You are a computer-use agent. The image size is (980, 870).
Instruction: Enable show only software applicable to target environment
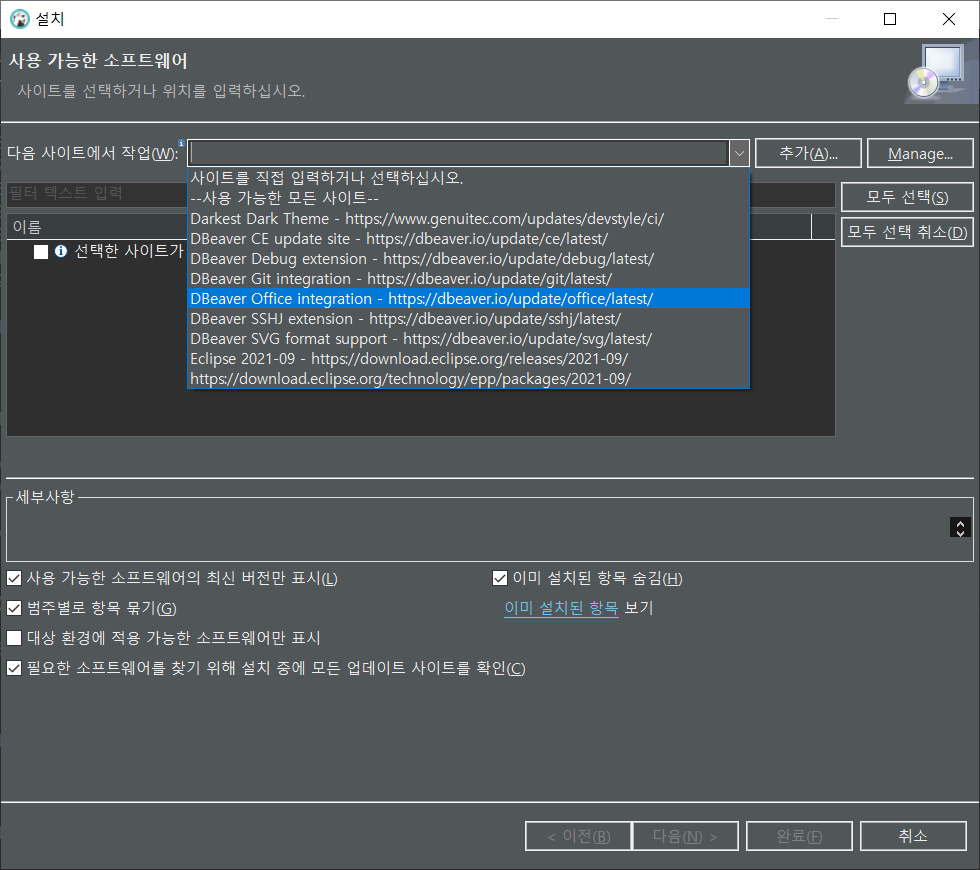pos(14,638)
